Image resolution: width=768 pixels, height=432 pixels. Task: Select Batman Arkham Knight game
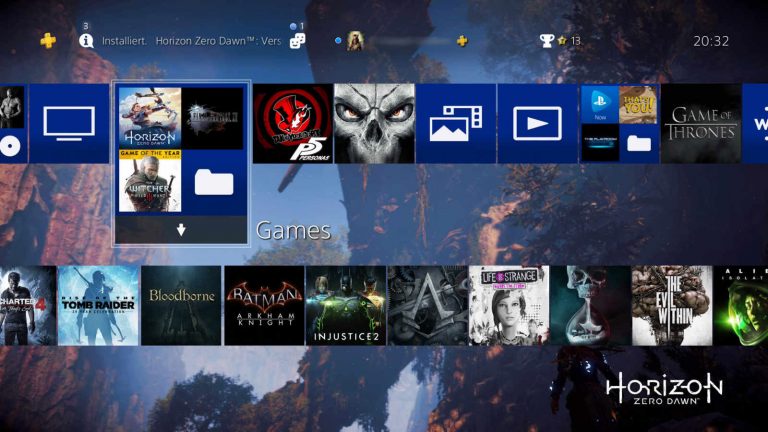point(264,305)
